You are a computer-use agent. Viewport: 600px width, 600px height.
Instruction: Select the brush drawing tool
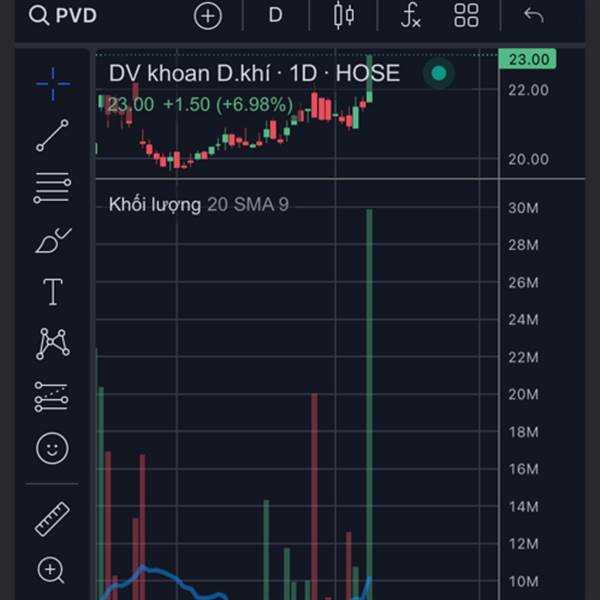(x=53, y=240)
